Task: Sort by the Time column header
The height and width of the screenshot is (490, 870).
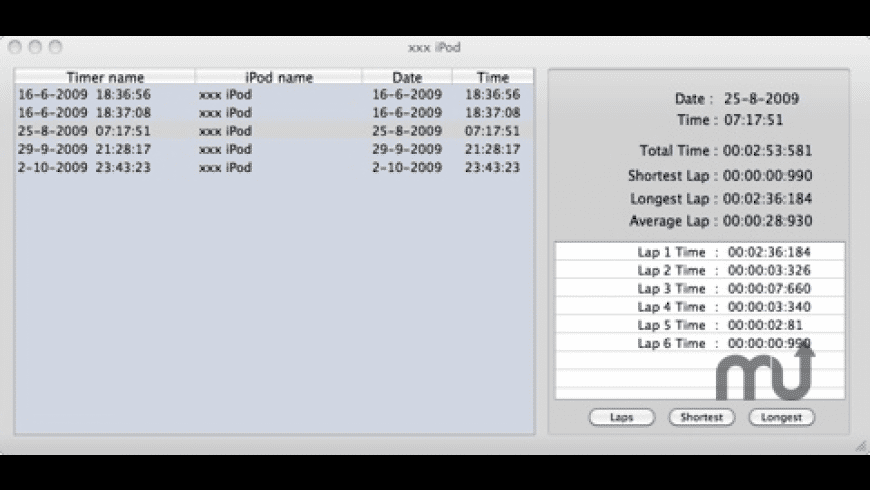Action: pos(493,77)
